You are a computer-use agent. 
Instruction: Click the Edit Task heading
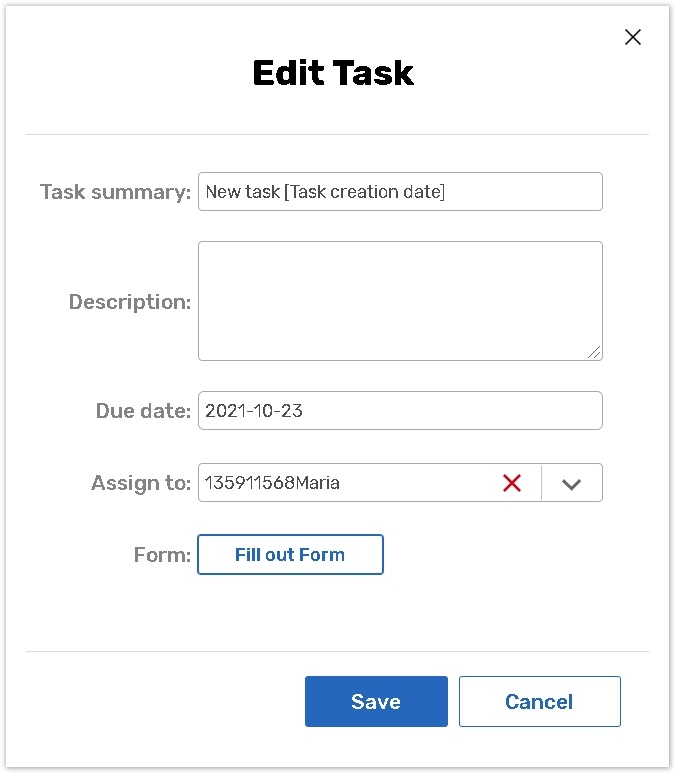coord(333,73)
